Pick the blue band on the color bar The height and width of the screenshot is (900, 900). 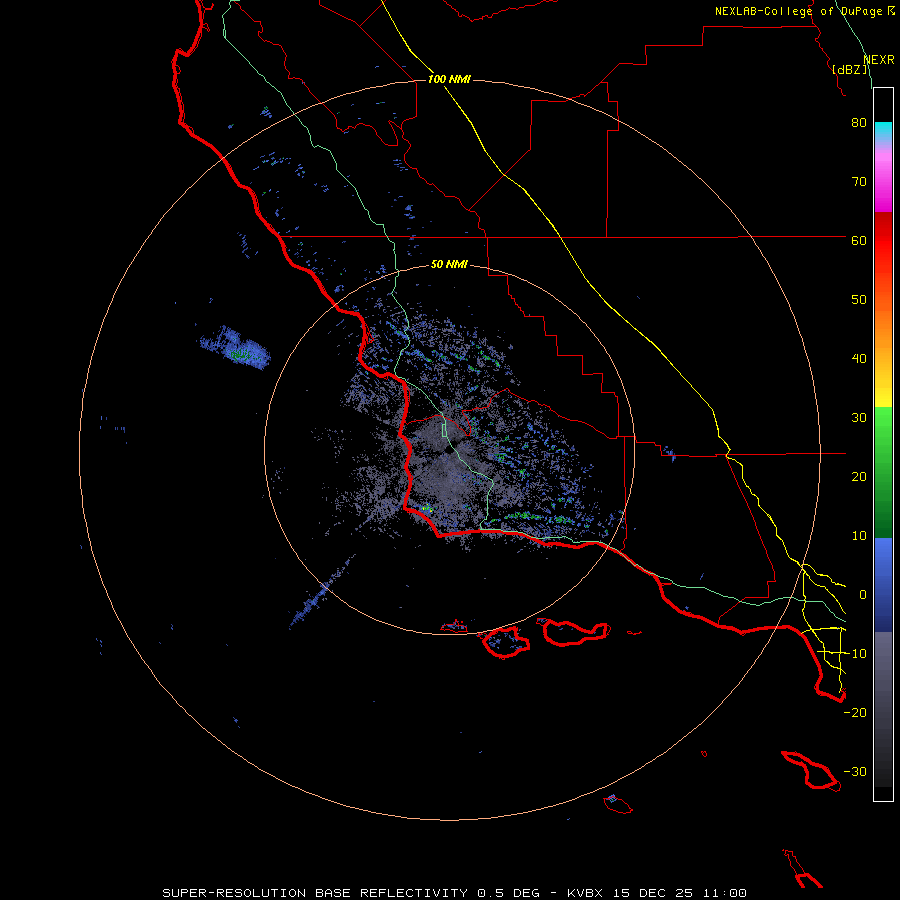click(x=883, y=584)
